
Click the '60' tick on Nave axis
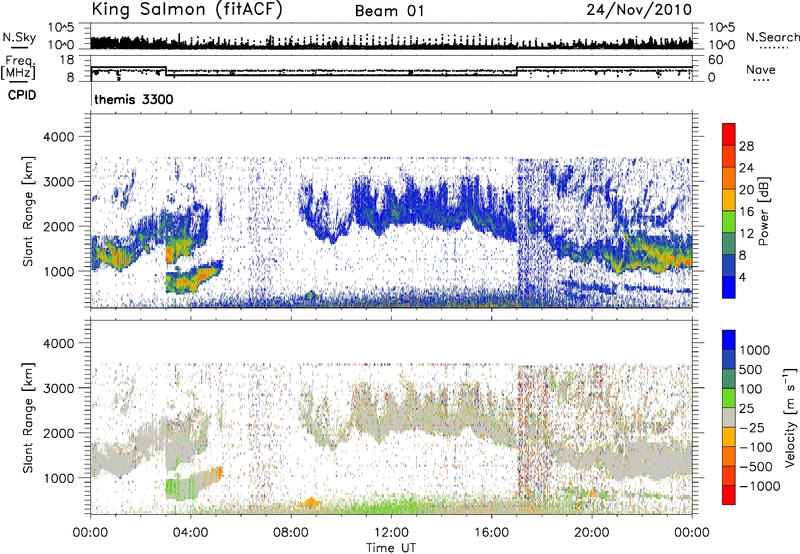(x=716, y=60)
